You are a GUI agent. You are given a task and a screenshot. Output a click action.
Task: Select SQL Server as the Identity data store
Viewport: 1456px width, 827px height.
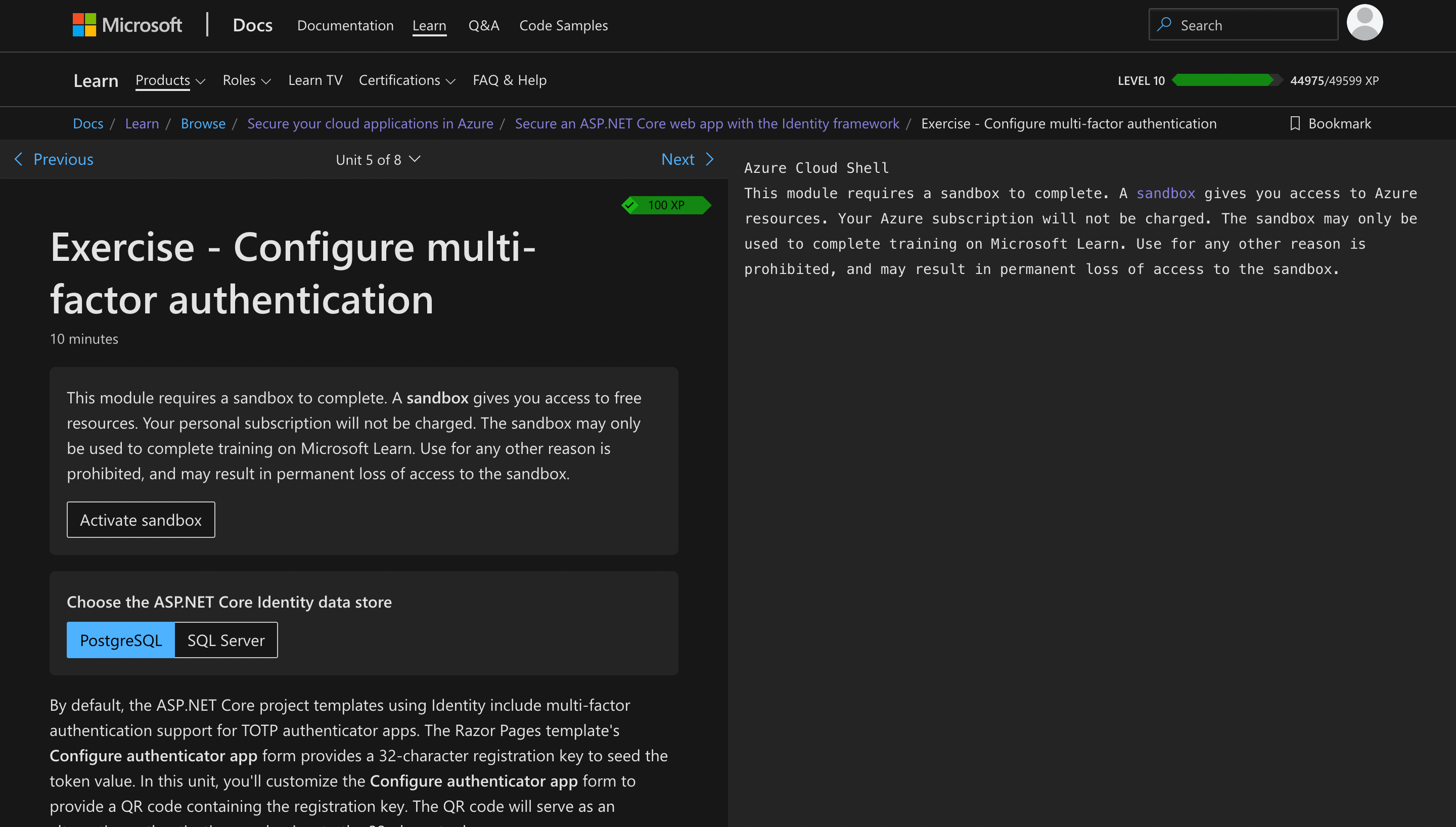[x=225, y=640]
